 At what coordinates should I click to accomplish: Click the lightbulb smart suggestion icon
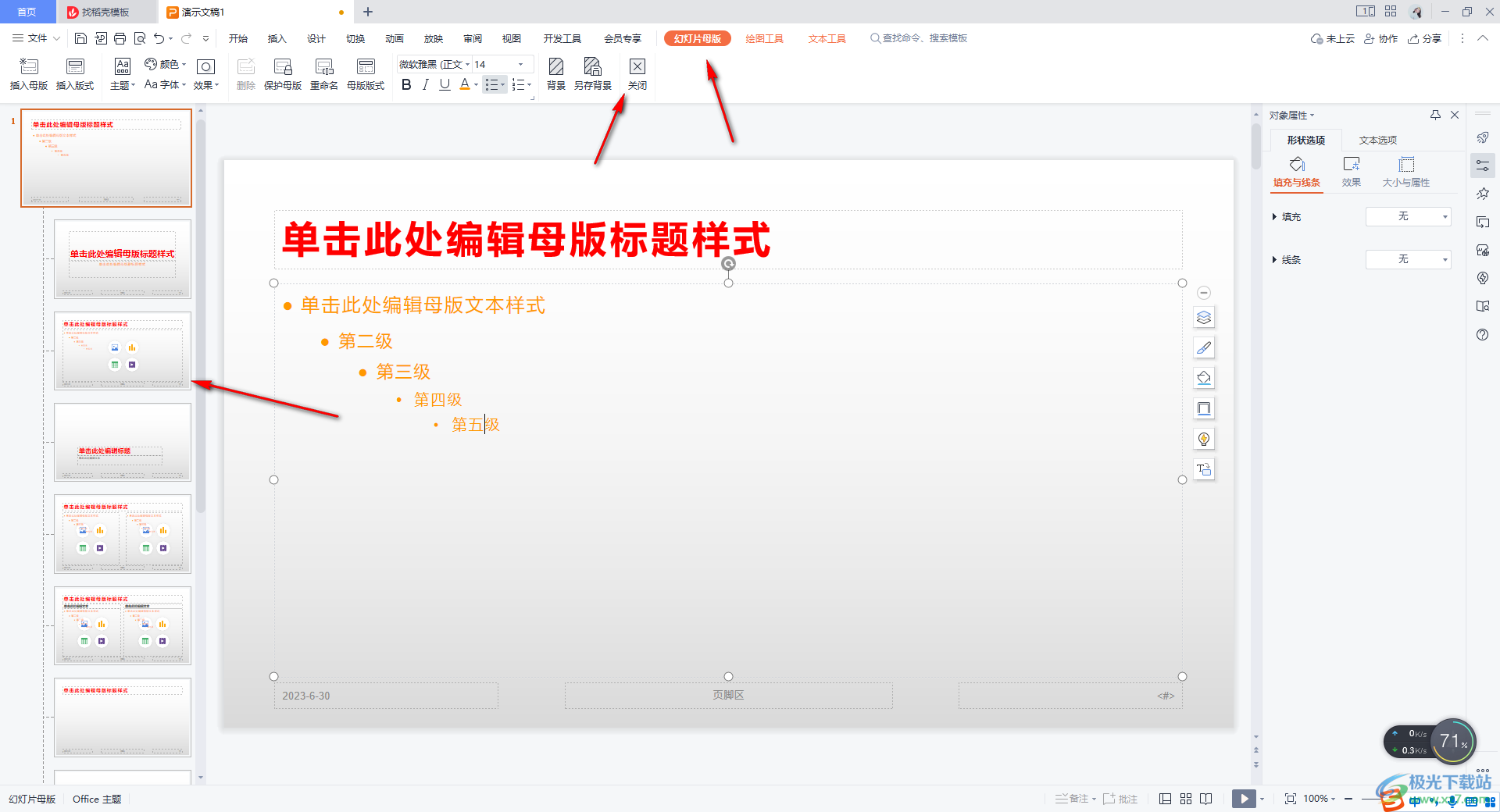pos(1204,439)
